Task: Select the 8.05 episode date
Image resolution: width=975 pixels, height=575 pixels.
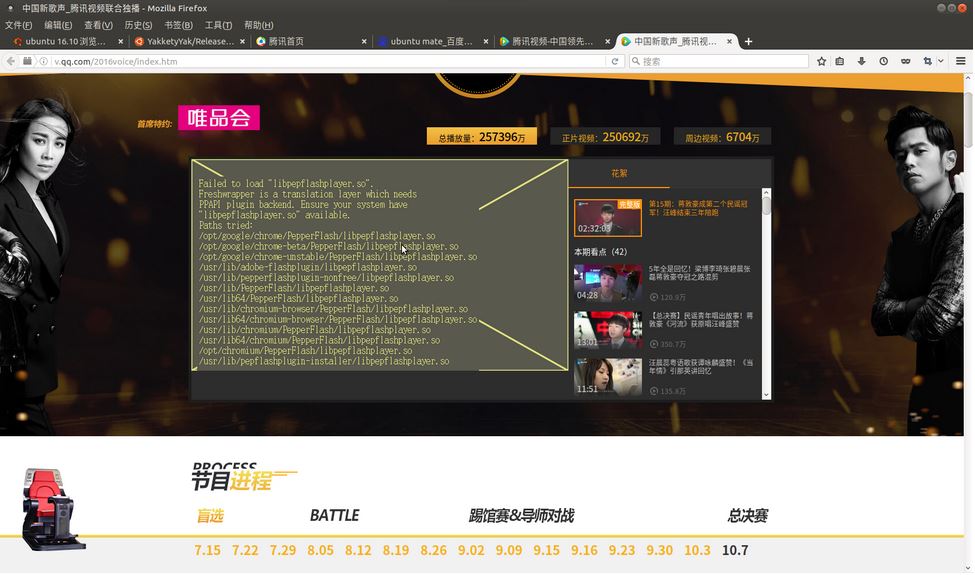Action: click(x=320, y=550)
